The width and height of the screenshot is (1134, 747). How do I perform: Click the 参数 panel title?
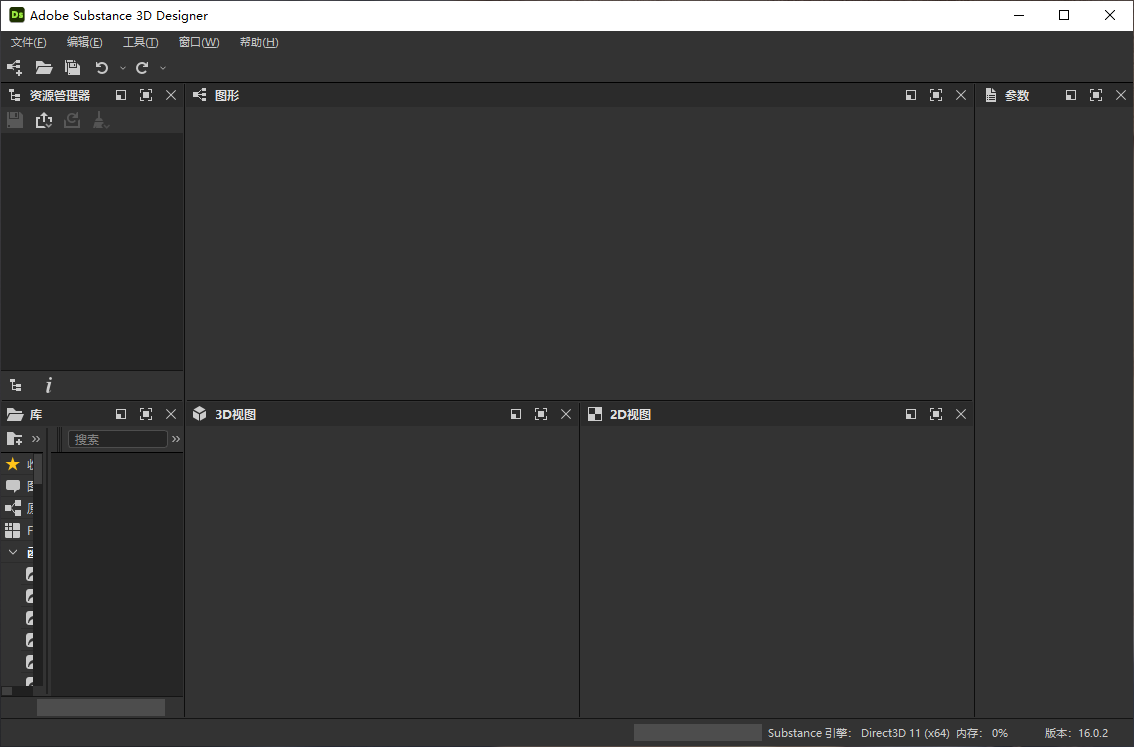[x=1016, y=95]
